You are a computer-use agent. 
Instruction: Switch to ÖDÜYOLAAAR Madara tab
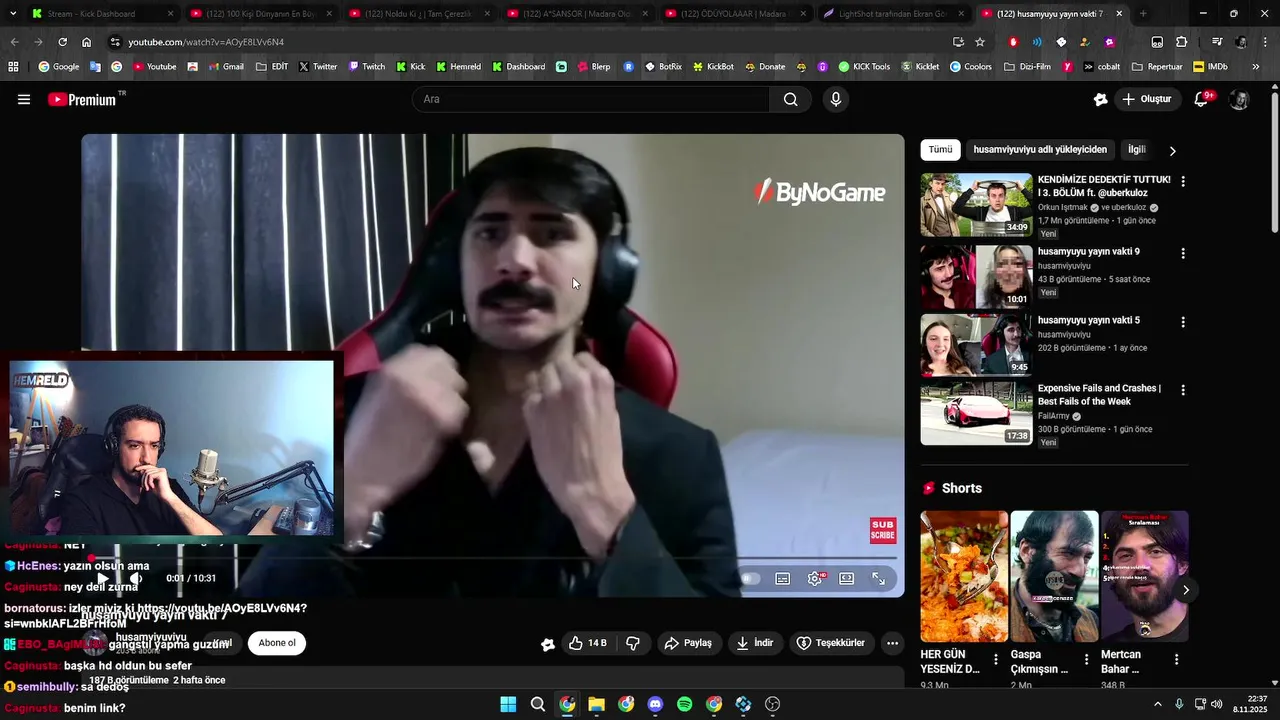[735, 14]
